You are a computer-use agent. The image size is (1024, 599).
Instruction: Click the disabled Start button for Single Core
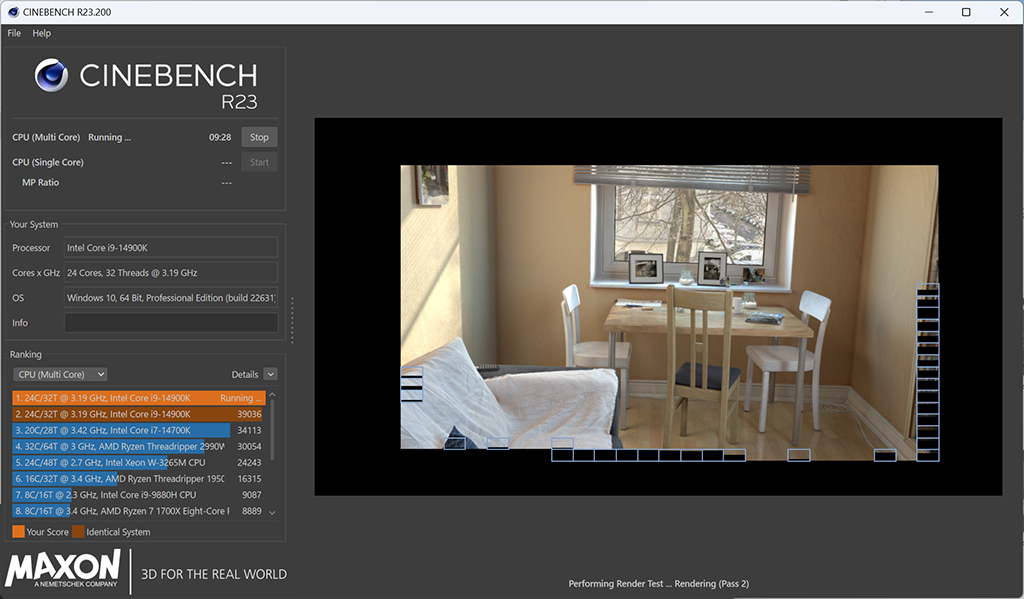pos(259,162)
